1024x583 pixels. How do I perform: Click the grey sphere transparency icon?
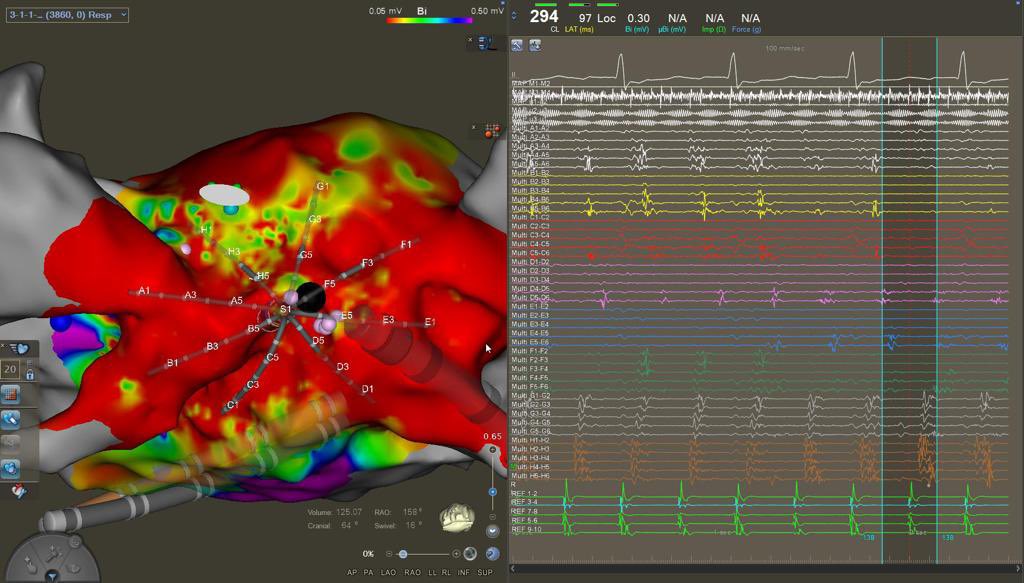[470, 554]
